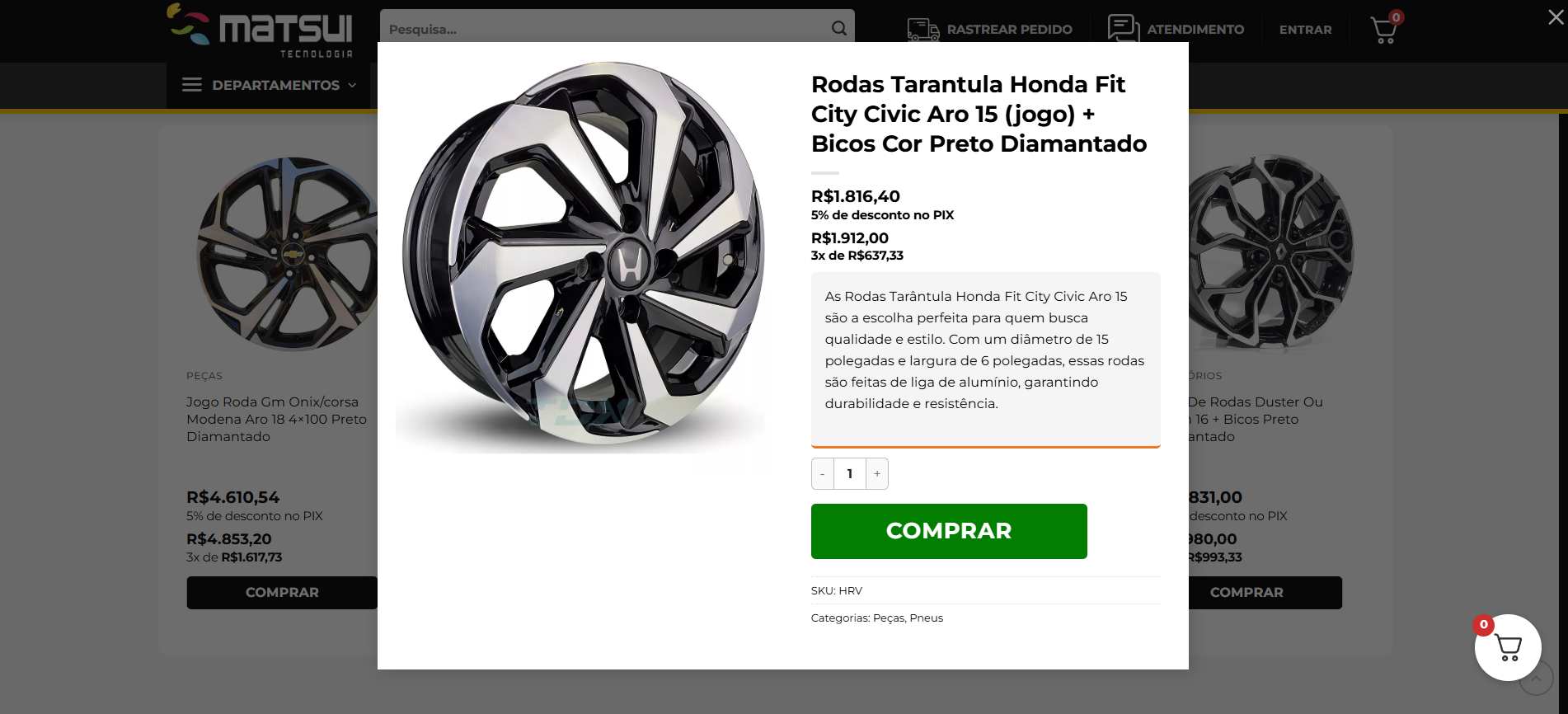Open the ATENDIMENTO menu item
Image resolution: width=1568 pixels, height=714 pixels.
pyautogui.click(x=1195, y=30)
